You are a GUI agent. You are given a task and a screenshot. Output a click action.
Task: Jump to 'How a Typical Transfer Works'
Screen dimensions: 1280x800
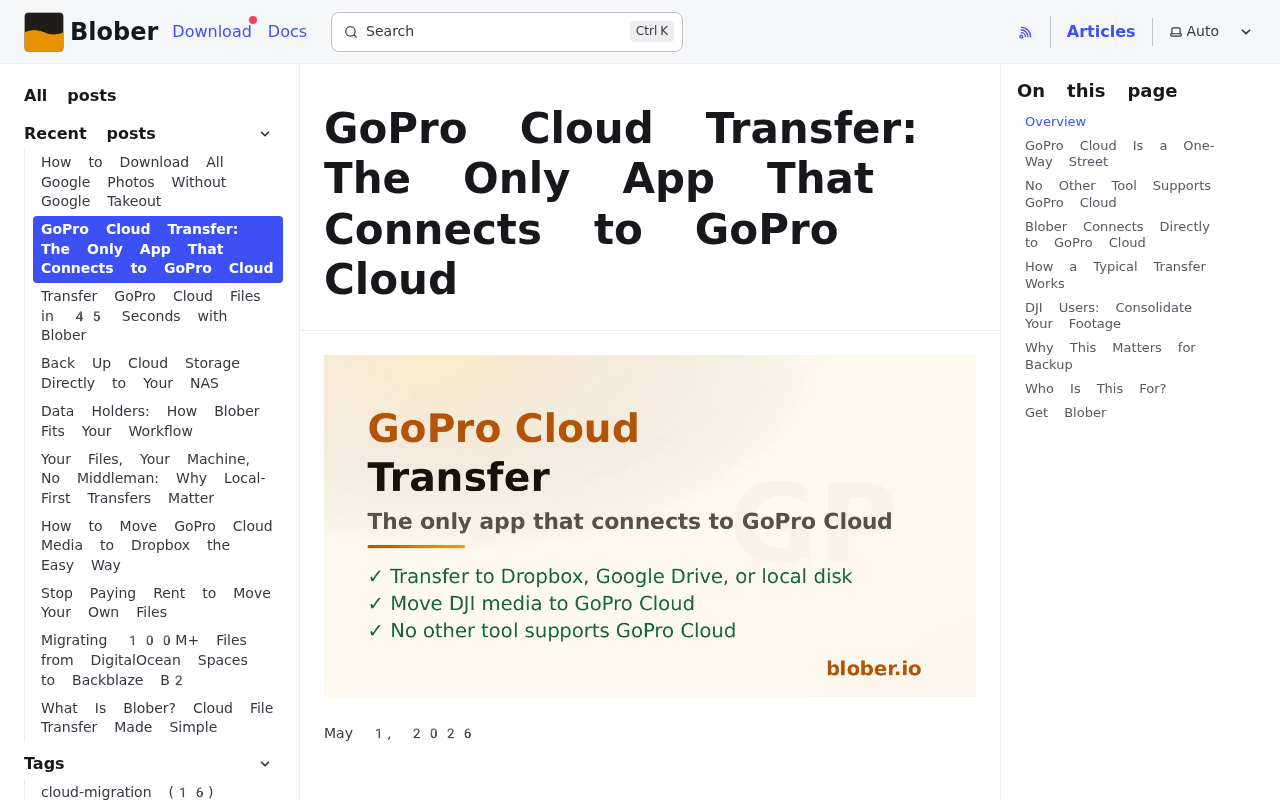1116,275
